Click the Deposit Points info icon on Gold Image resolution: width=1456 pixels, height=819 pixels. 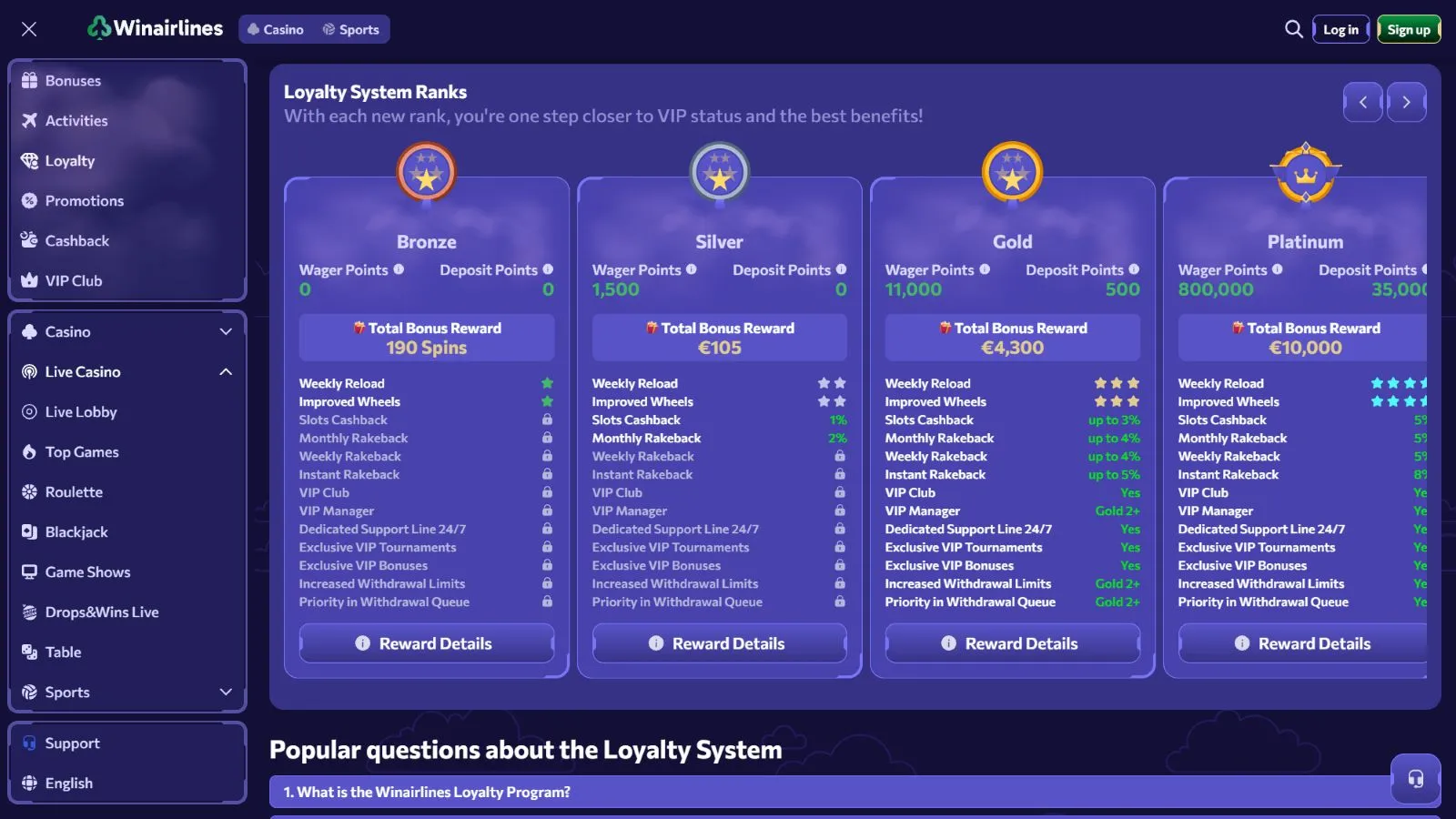[x=1134, y=269]
